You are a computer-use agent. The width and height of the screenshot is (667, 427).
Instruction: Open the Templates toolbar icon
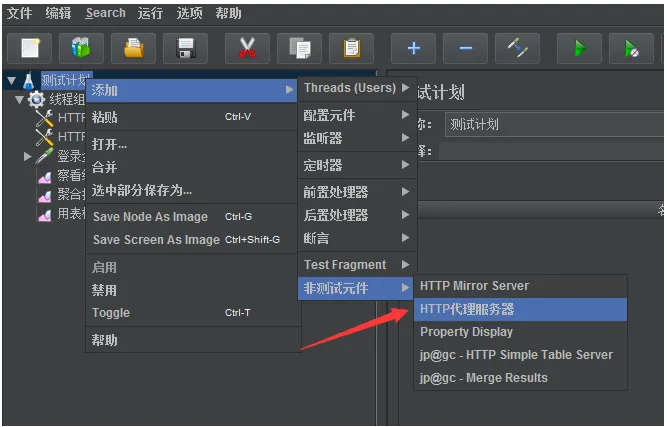point(81,48)
